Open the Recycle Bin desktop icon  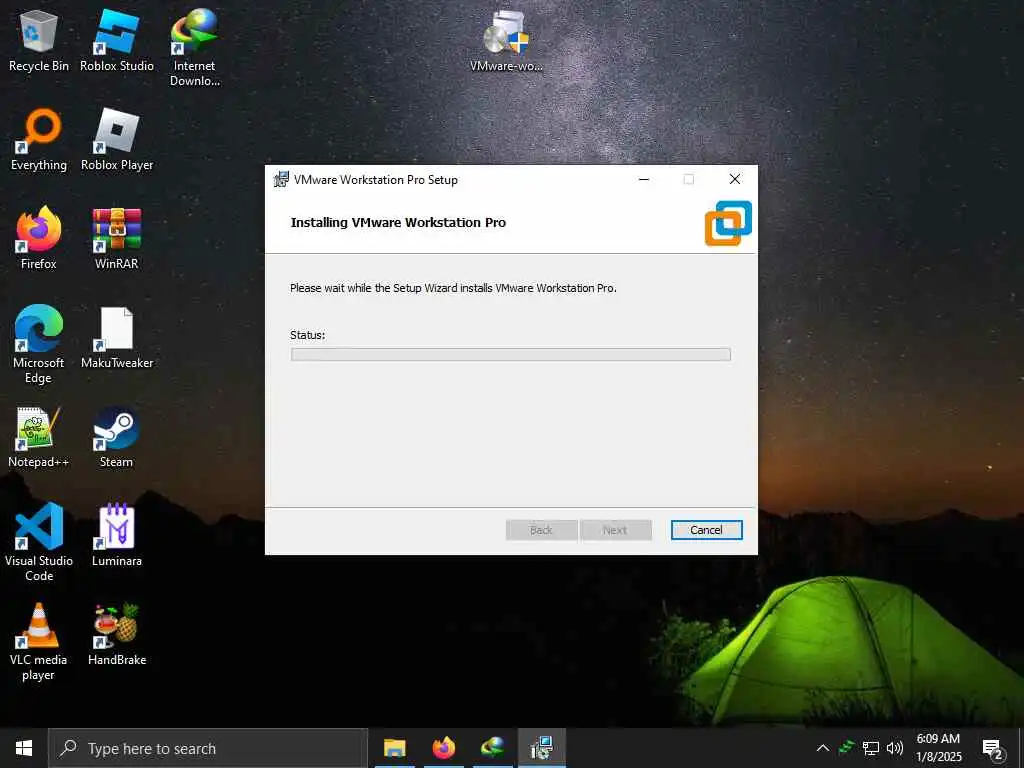tap(39, 40)
